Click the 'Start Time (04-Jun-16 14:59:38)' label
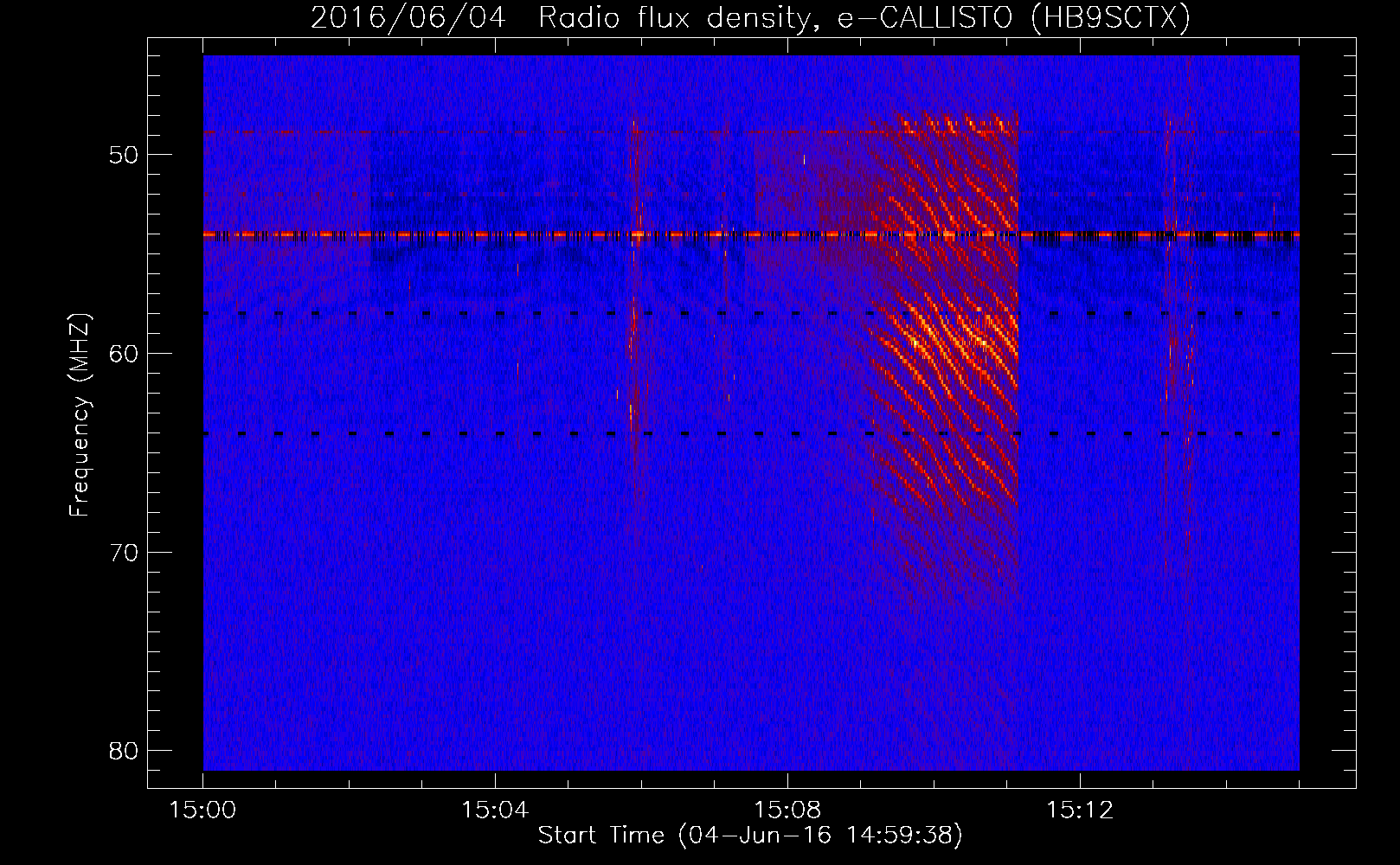This screenshot has height=865, width=1400. coord(750,836)
